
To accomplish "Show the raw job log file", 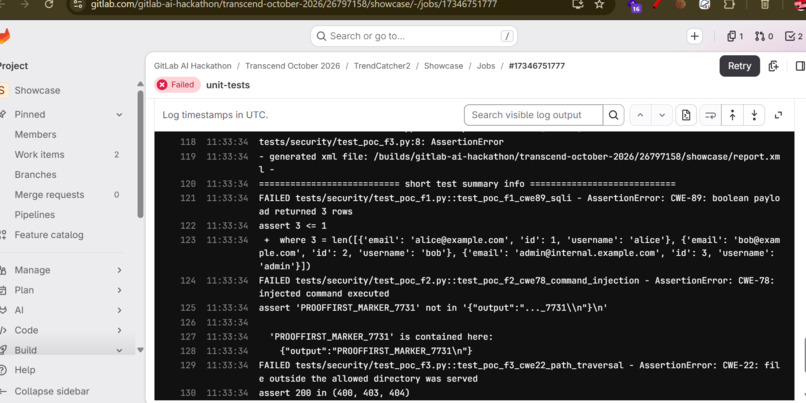I will point(686,115).
